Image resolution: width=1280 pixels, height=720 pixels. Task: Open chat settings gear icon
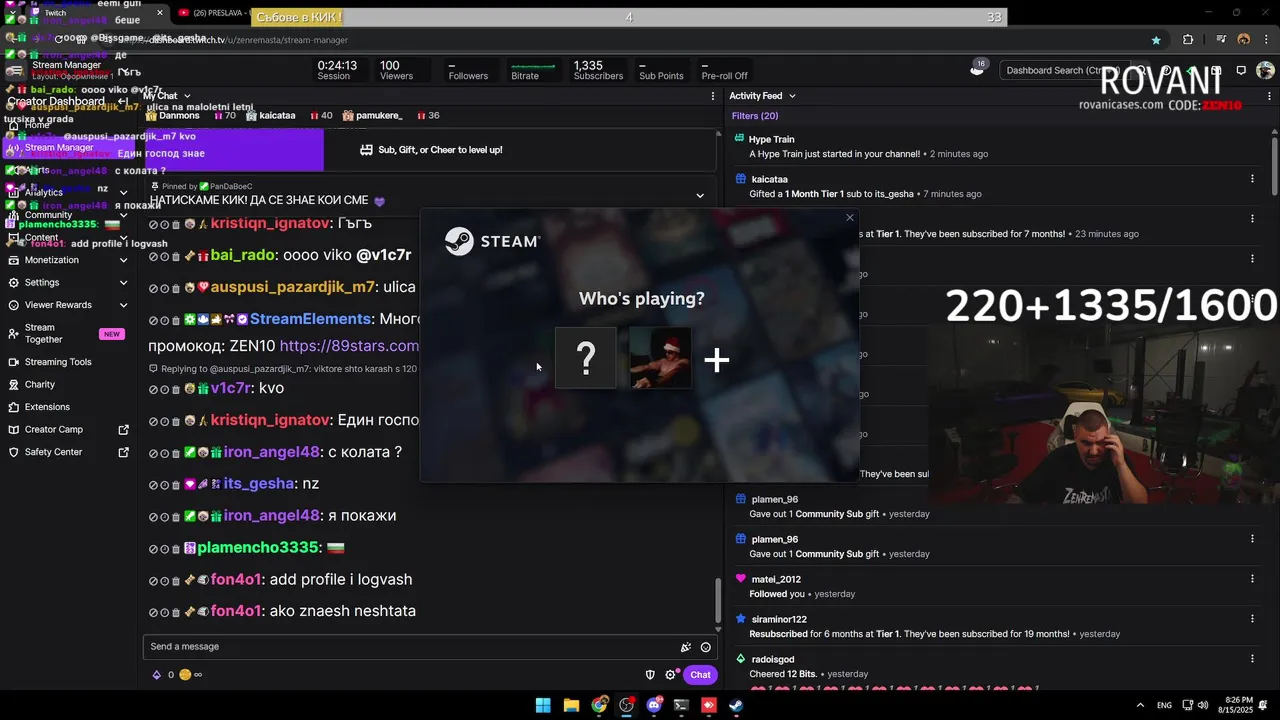point(671,675)
